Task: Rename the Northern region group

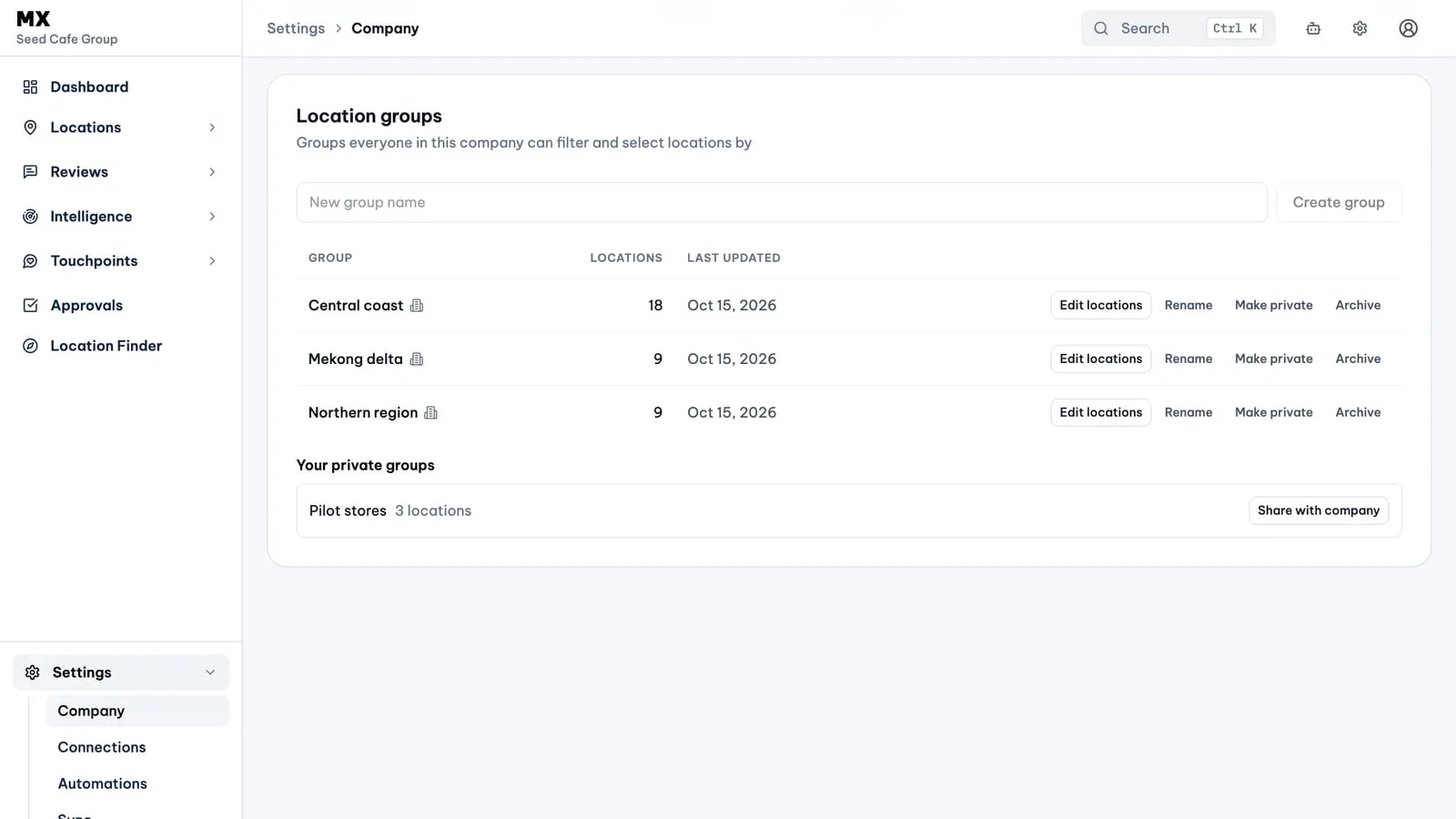Action: [1188, 413]
